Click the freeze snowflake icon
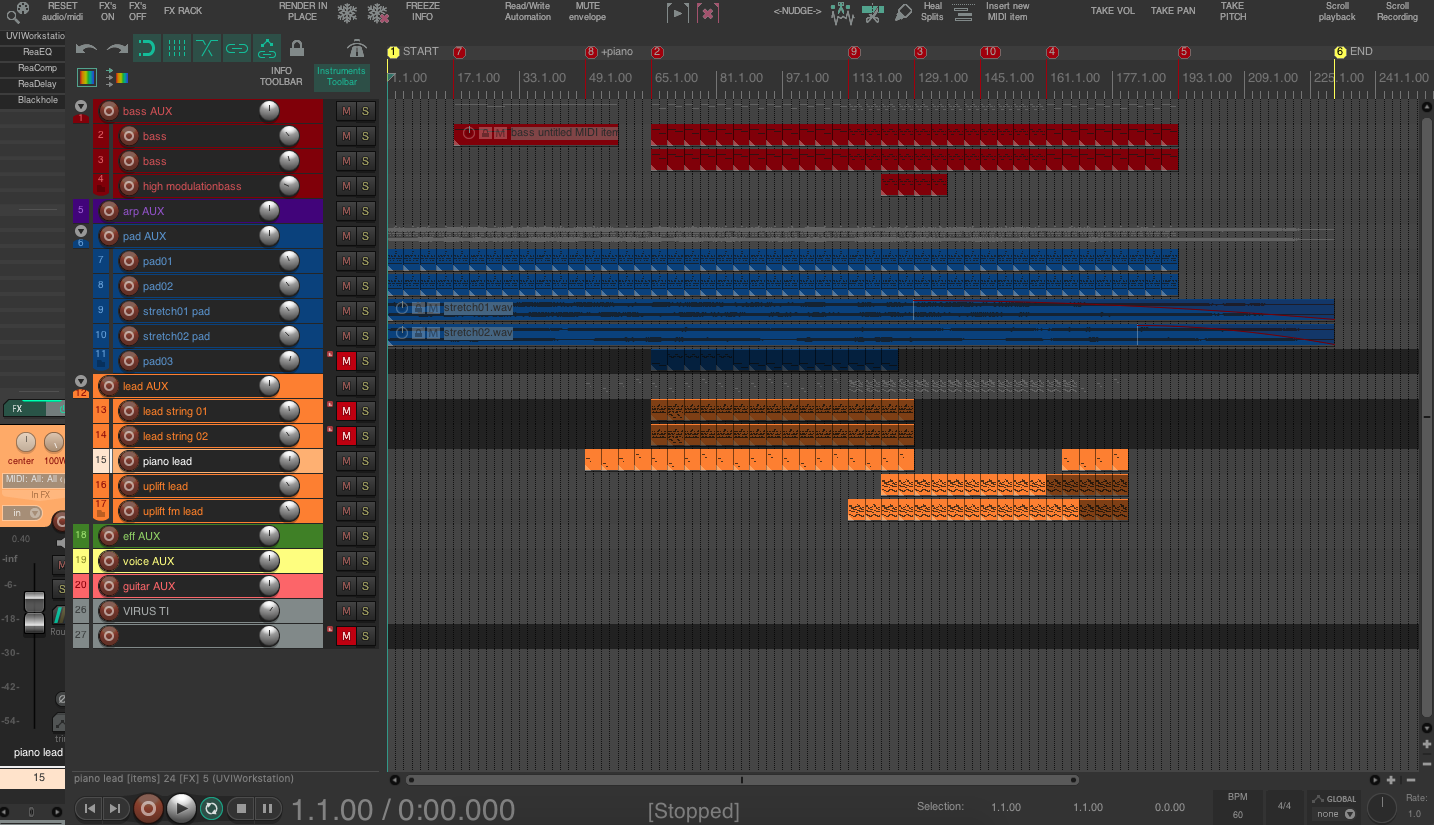 (347, 13)
